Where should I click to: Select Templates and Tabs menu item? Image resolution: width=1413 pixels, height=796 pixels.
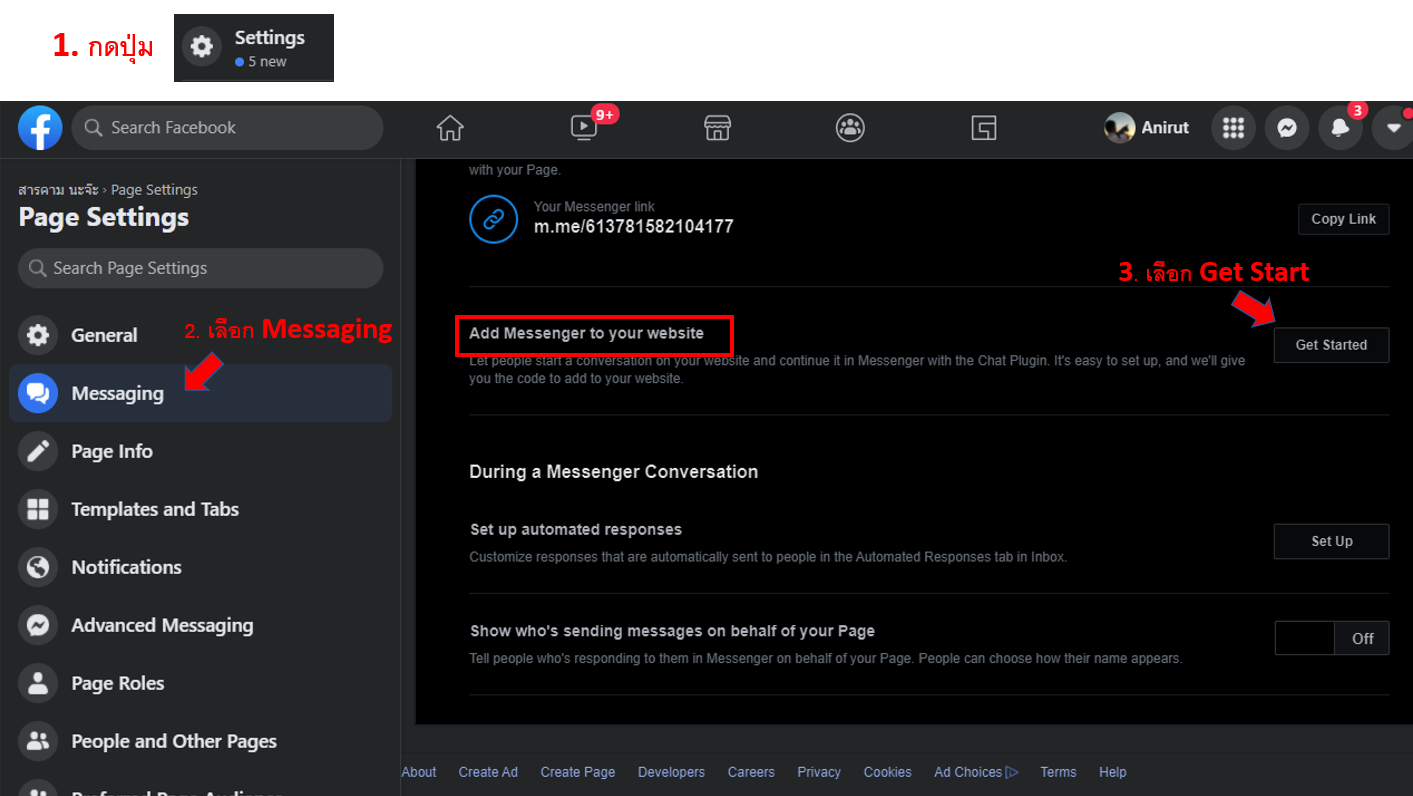(200, 509)
